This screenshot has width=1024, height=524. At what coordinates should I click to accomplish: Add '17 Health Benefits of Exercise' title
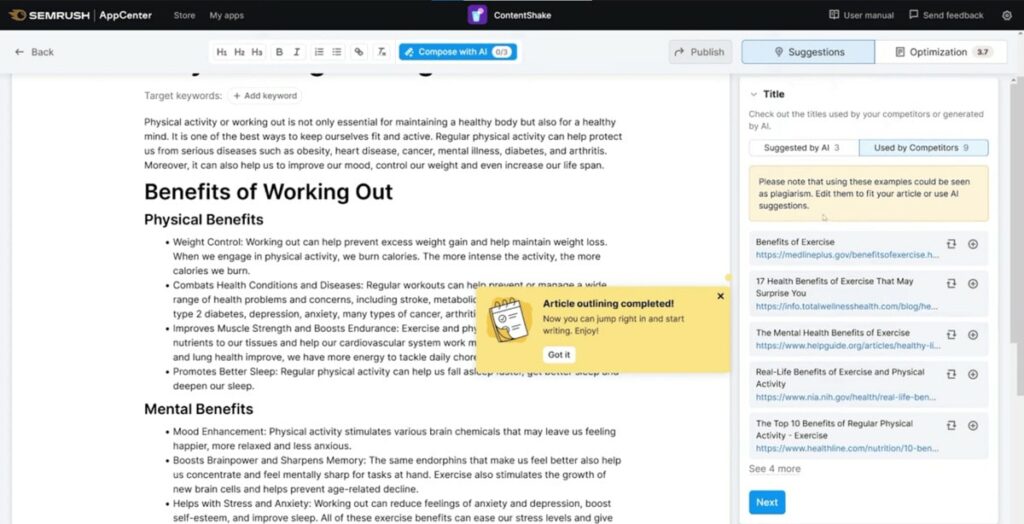coord(972,284)
